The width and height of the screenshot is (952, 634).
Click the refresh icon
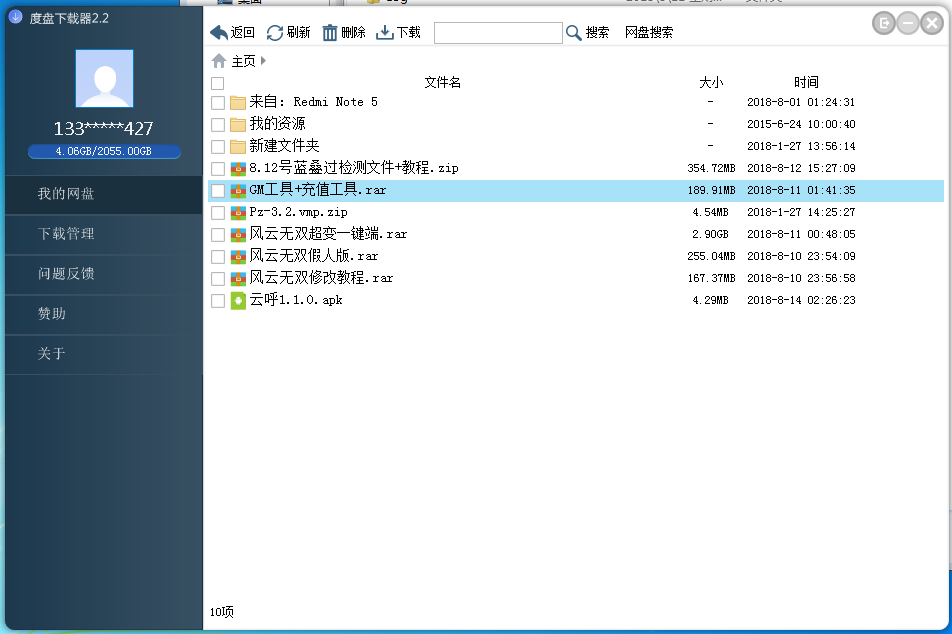[275, 33]
